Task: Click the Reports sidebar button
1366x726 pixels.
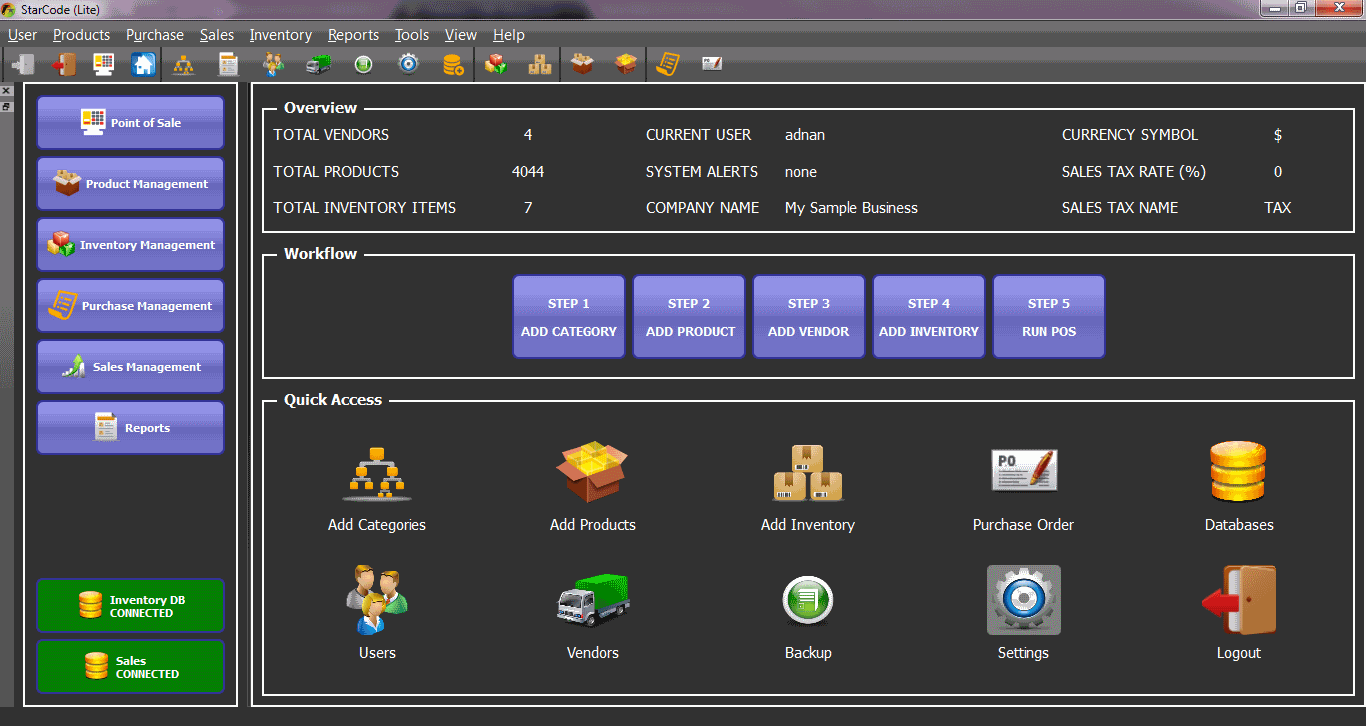Action: click(131, 428)
